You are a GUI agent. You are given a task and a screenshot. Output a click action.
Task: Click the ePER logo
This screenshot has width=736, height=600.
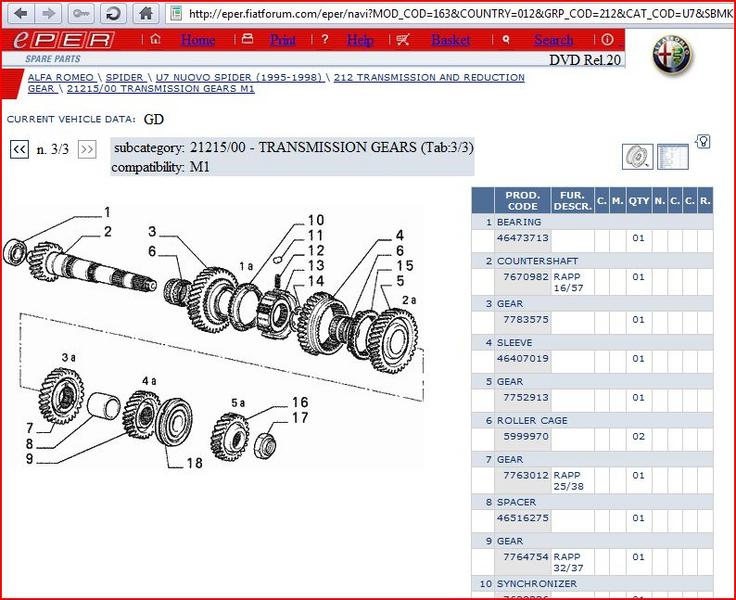point(63,40)
